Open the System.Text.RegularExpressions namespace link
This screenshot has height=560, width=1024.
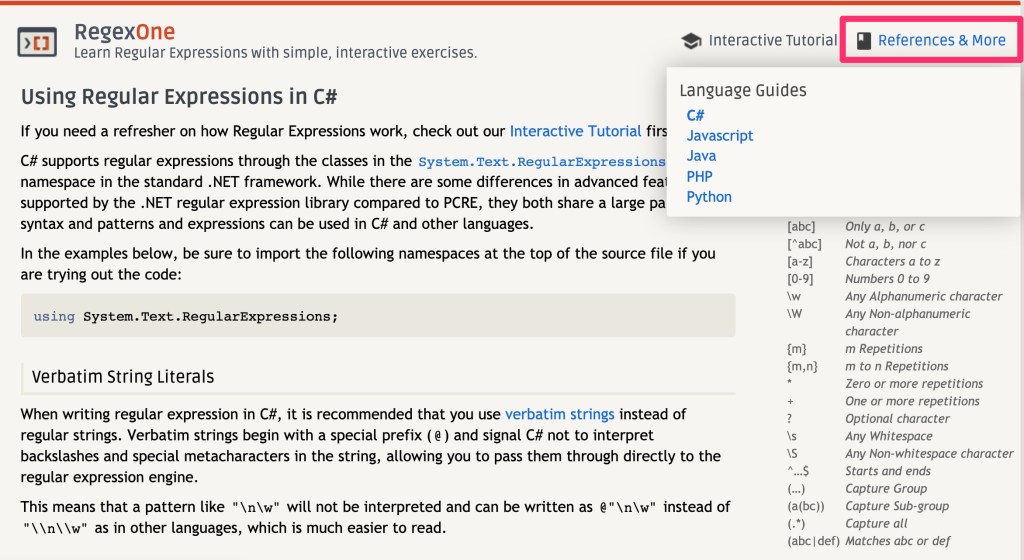coord(542,161)
